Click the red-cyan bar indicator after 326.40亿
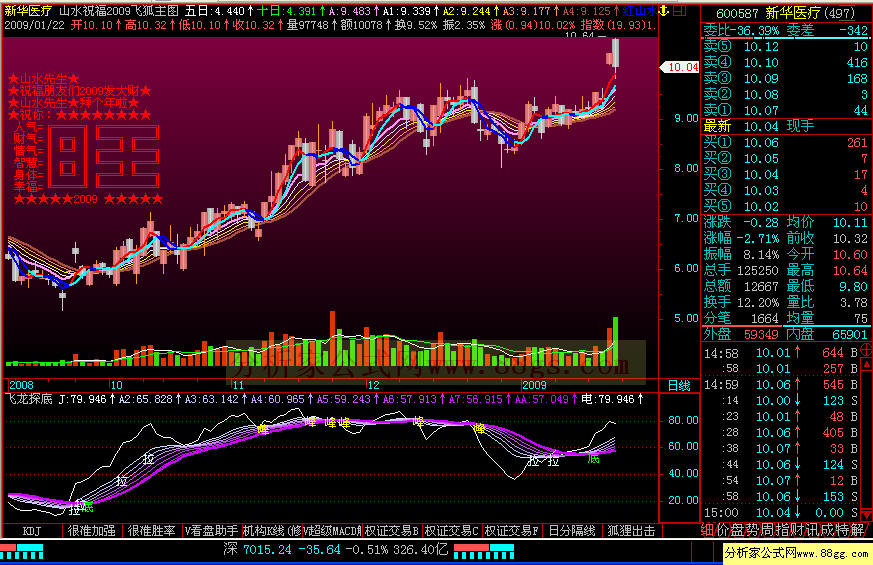This screenshot has width=873, height=565. point(484,552)
